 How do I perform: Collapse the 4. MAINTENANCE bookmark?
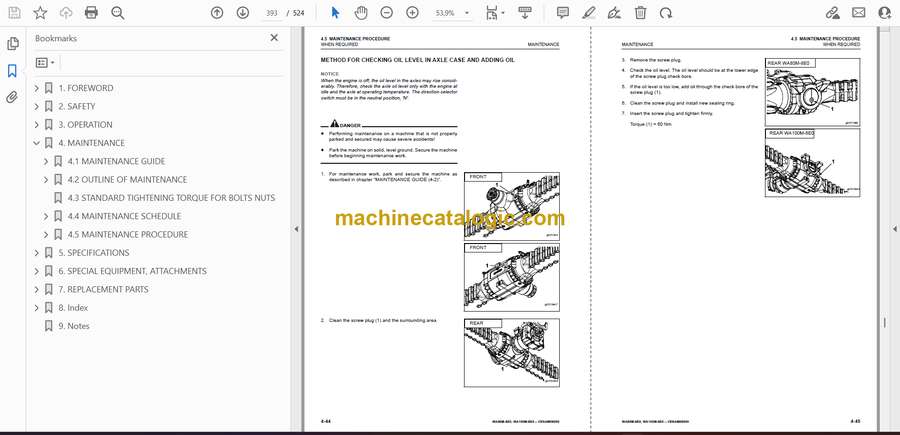(x=37, y=143)
